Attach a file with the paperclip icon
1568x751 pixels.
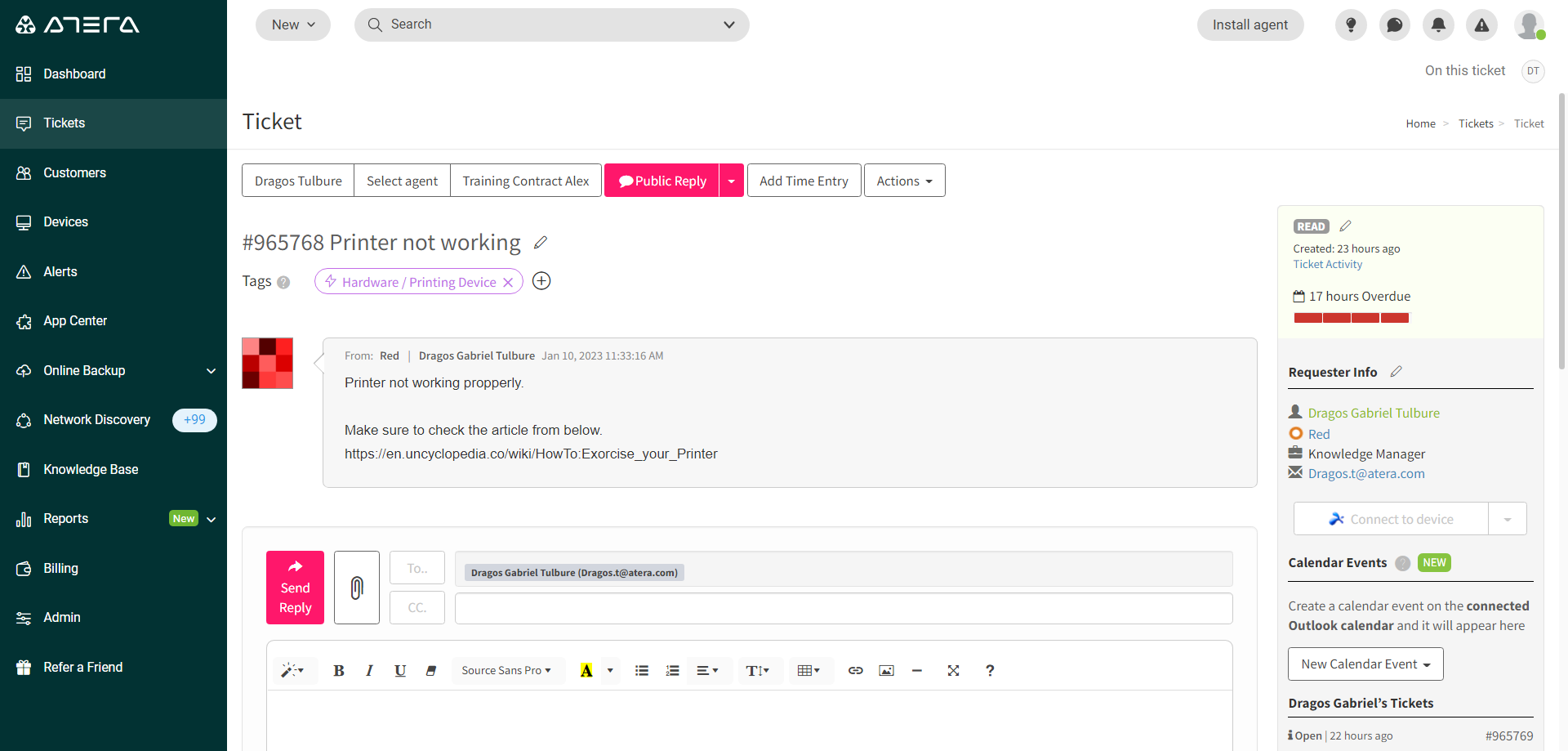(x=357, y=587)
